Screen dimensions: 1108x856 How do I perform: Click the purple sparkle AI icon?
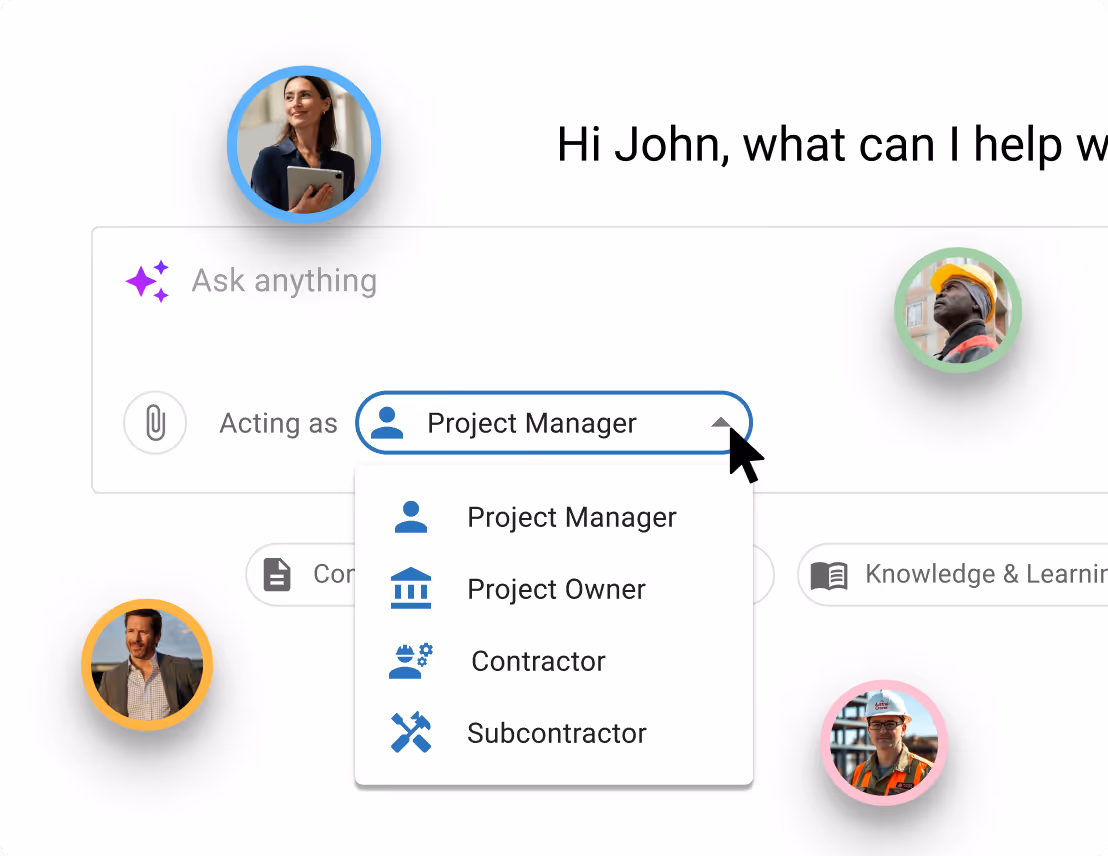coord(146,281)
